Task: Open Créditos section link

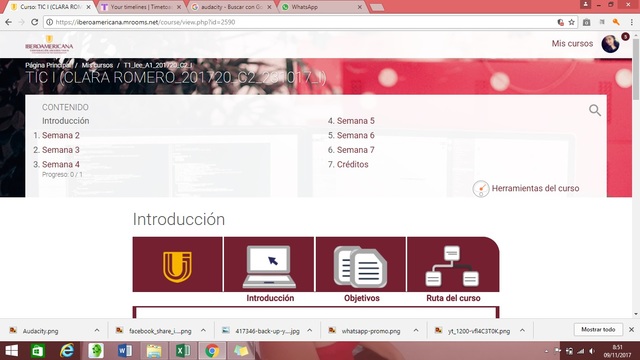Action: (x=353, y=164)
